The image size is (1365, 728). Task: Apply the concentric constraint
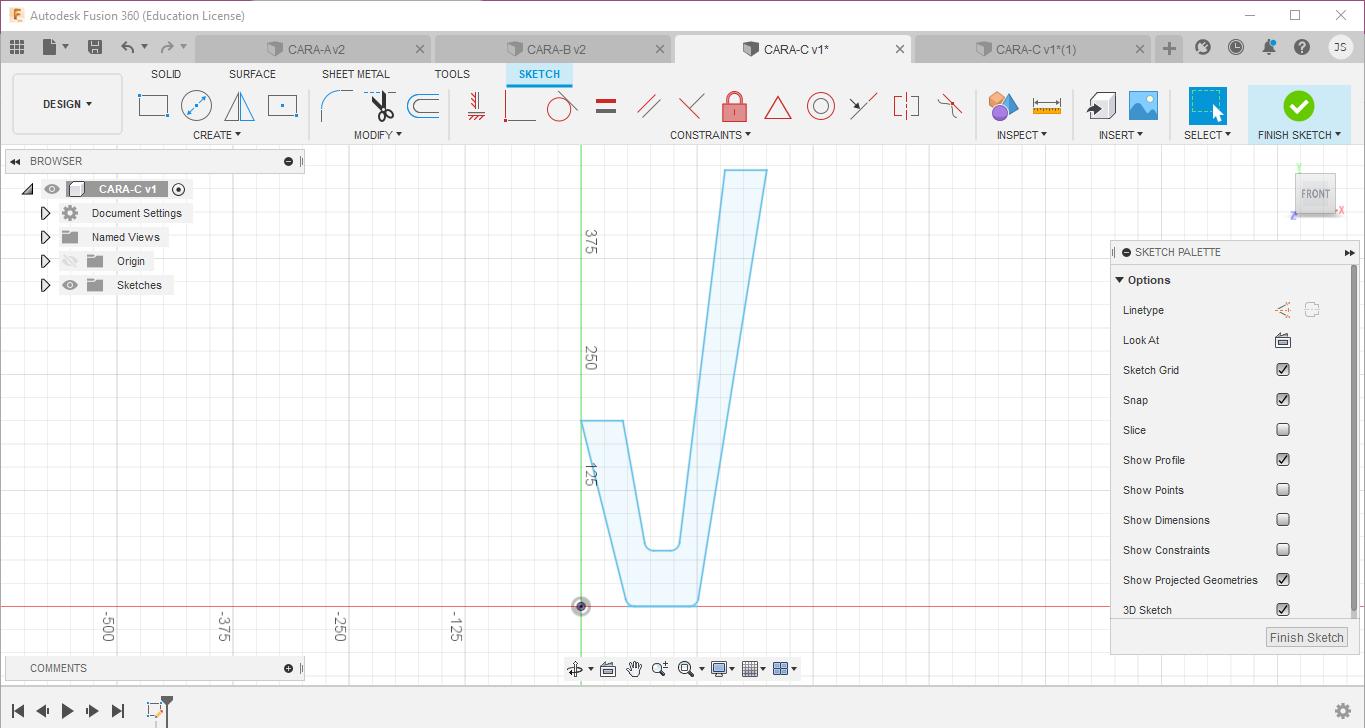click(x=821, y=105)
